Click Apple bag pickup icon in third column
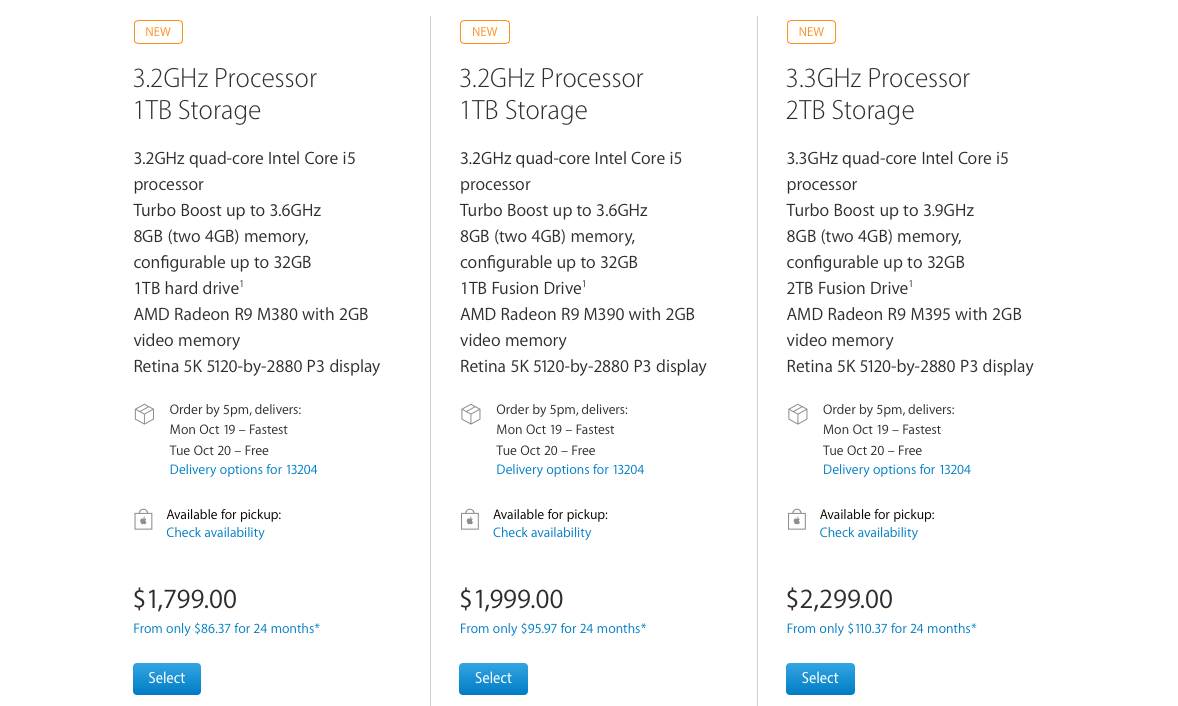Image resolution: width=1178 pixels, height=706 pixels. (797, 519)
